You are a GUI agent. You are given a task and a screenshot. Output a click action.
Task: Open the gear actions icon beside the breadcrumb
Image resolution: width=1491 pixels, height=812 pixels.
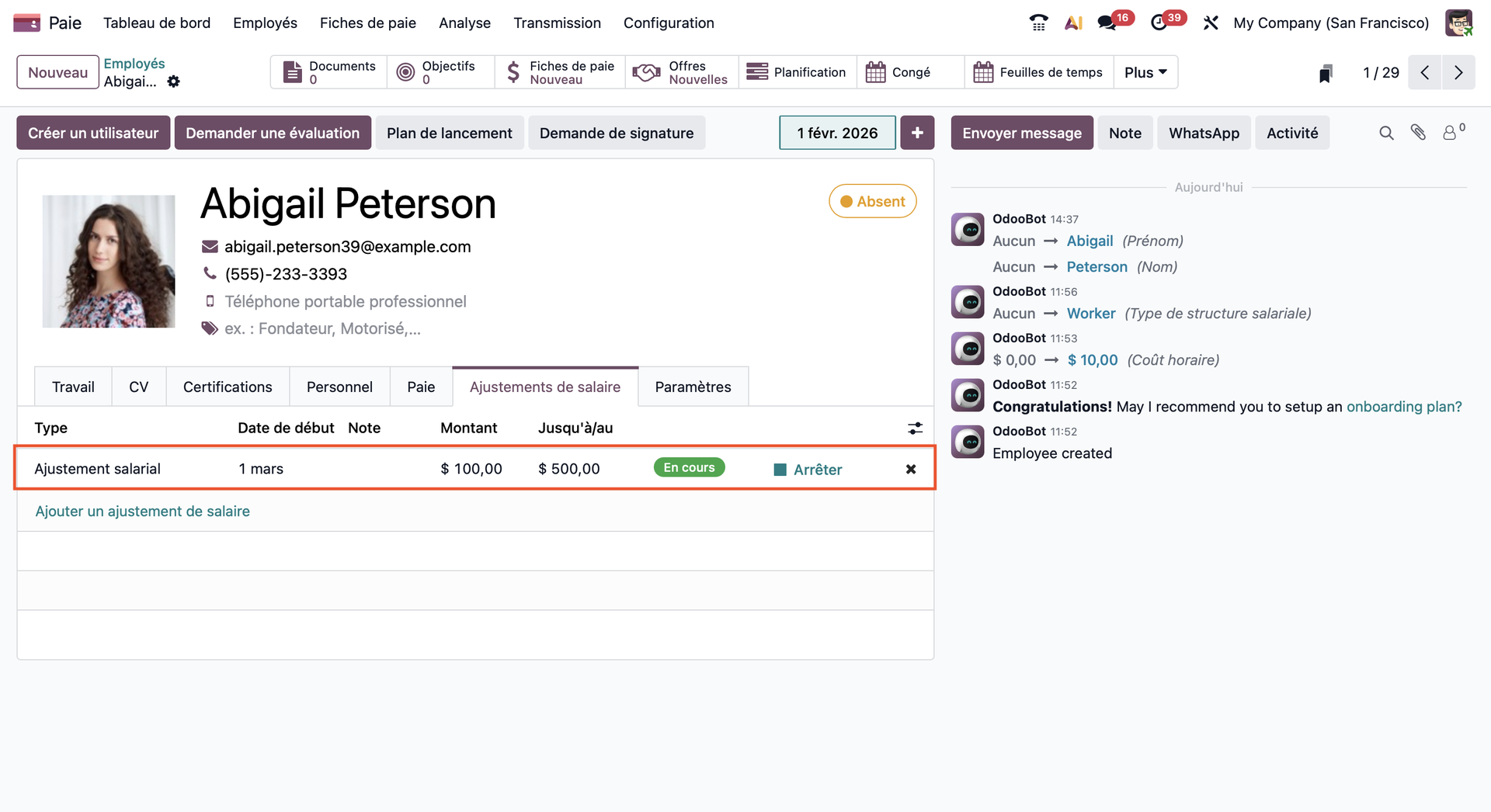tap(174, 82)
